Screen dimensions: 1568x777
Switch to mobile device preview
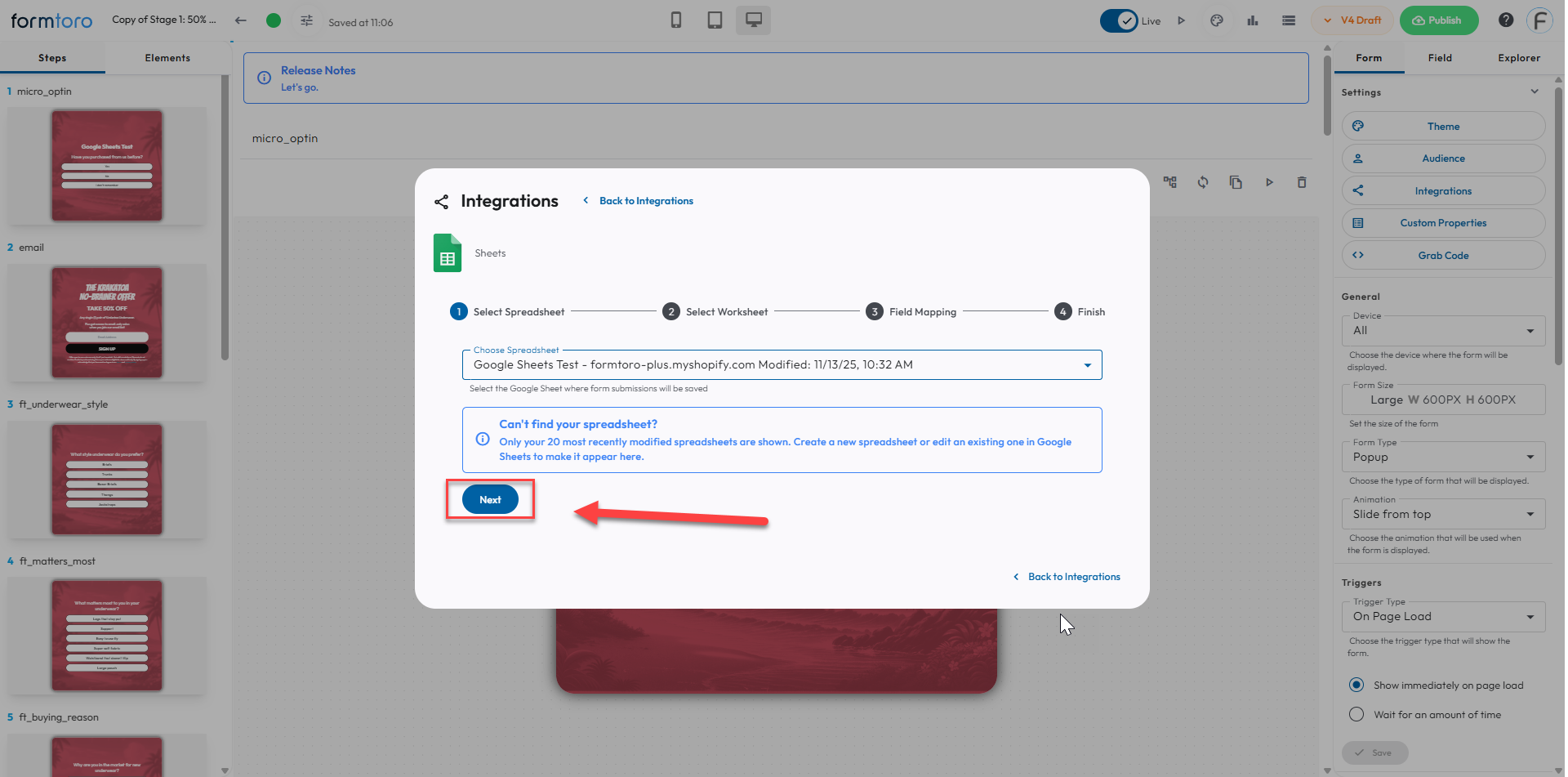[676, 20]
